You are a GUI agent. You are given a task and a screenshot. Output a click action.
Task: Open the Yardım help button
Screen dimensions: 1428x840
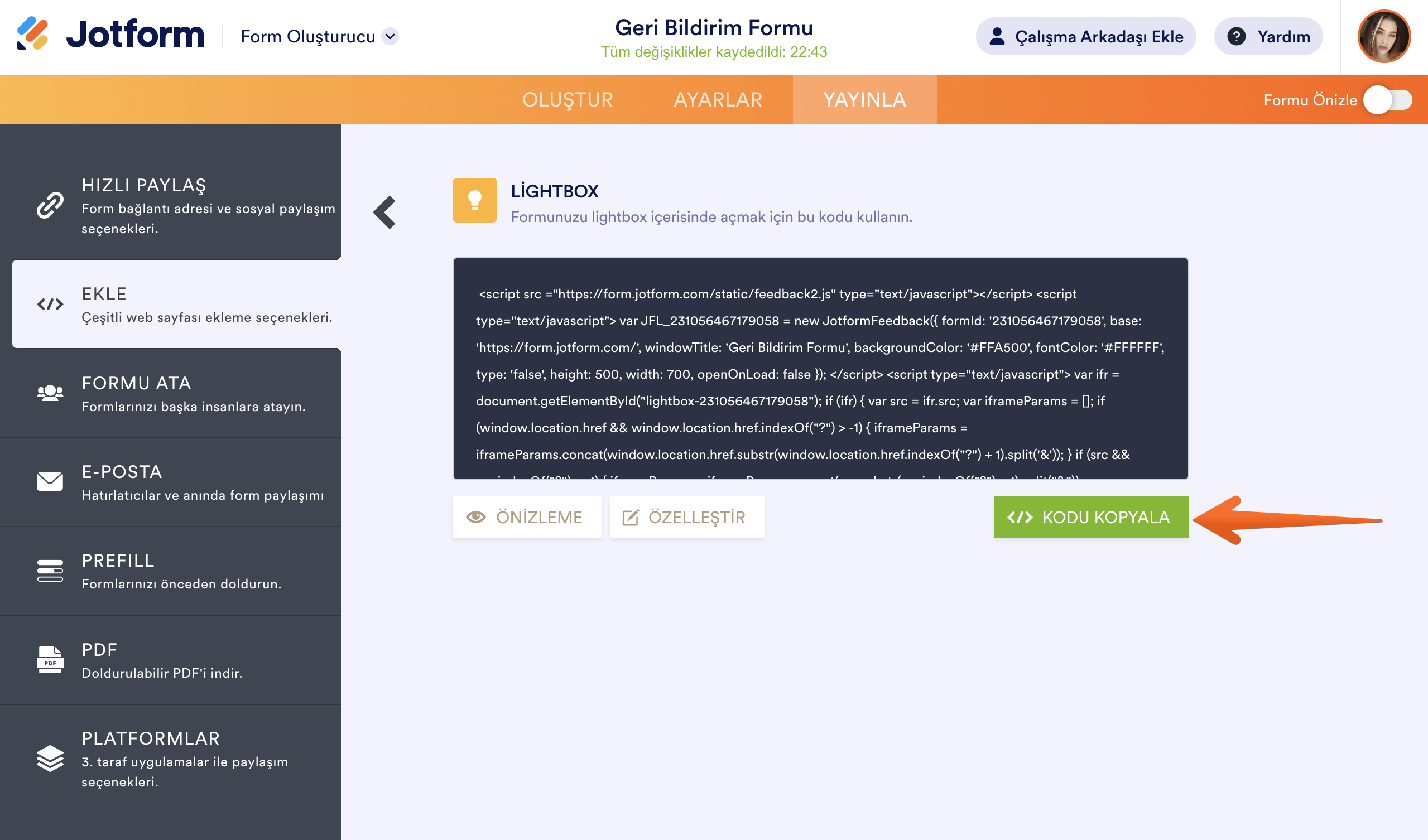pyautogui.click(x=1268, y=37)
